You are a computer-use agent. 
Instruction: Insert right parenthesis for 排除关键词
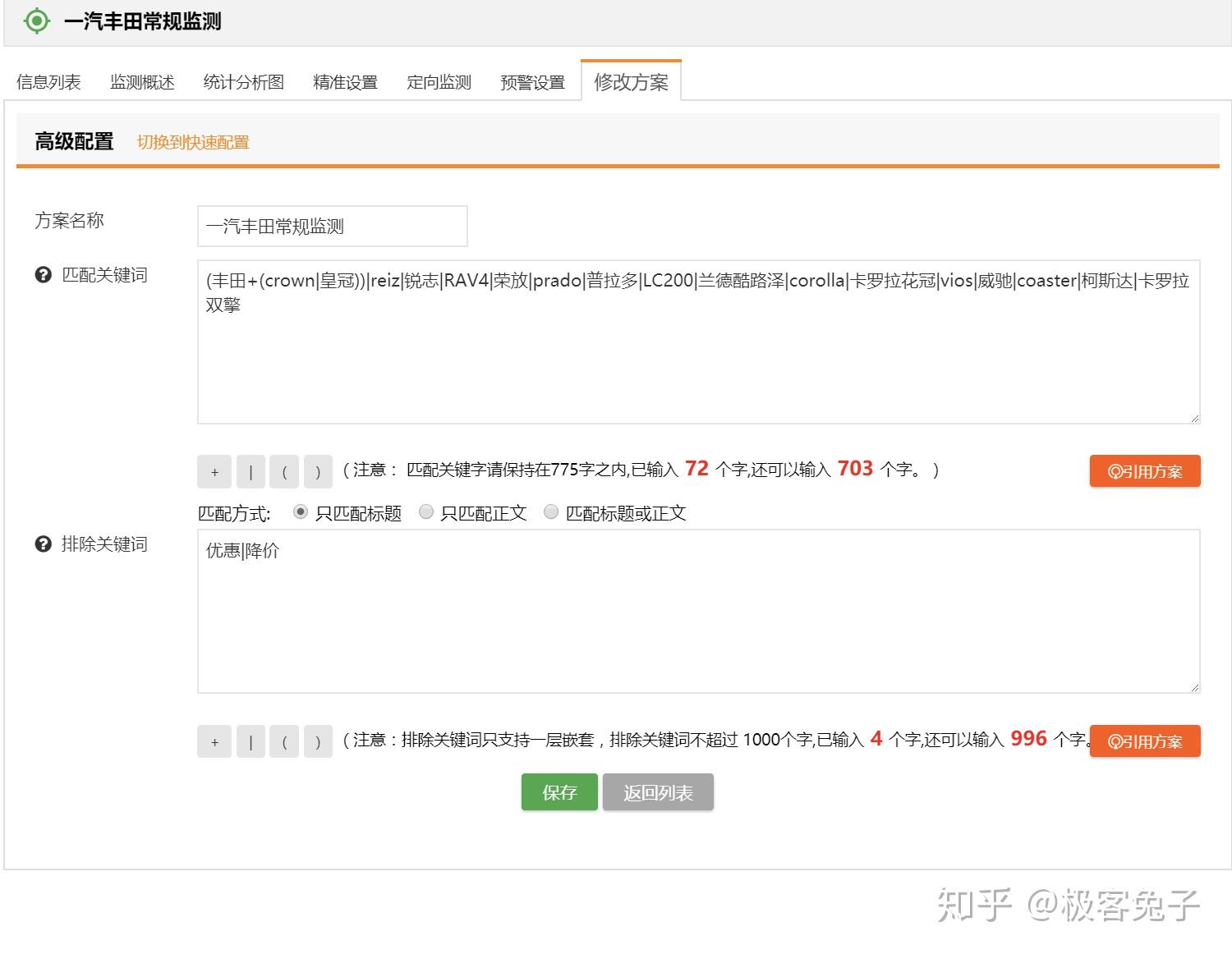click(318, 741)
